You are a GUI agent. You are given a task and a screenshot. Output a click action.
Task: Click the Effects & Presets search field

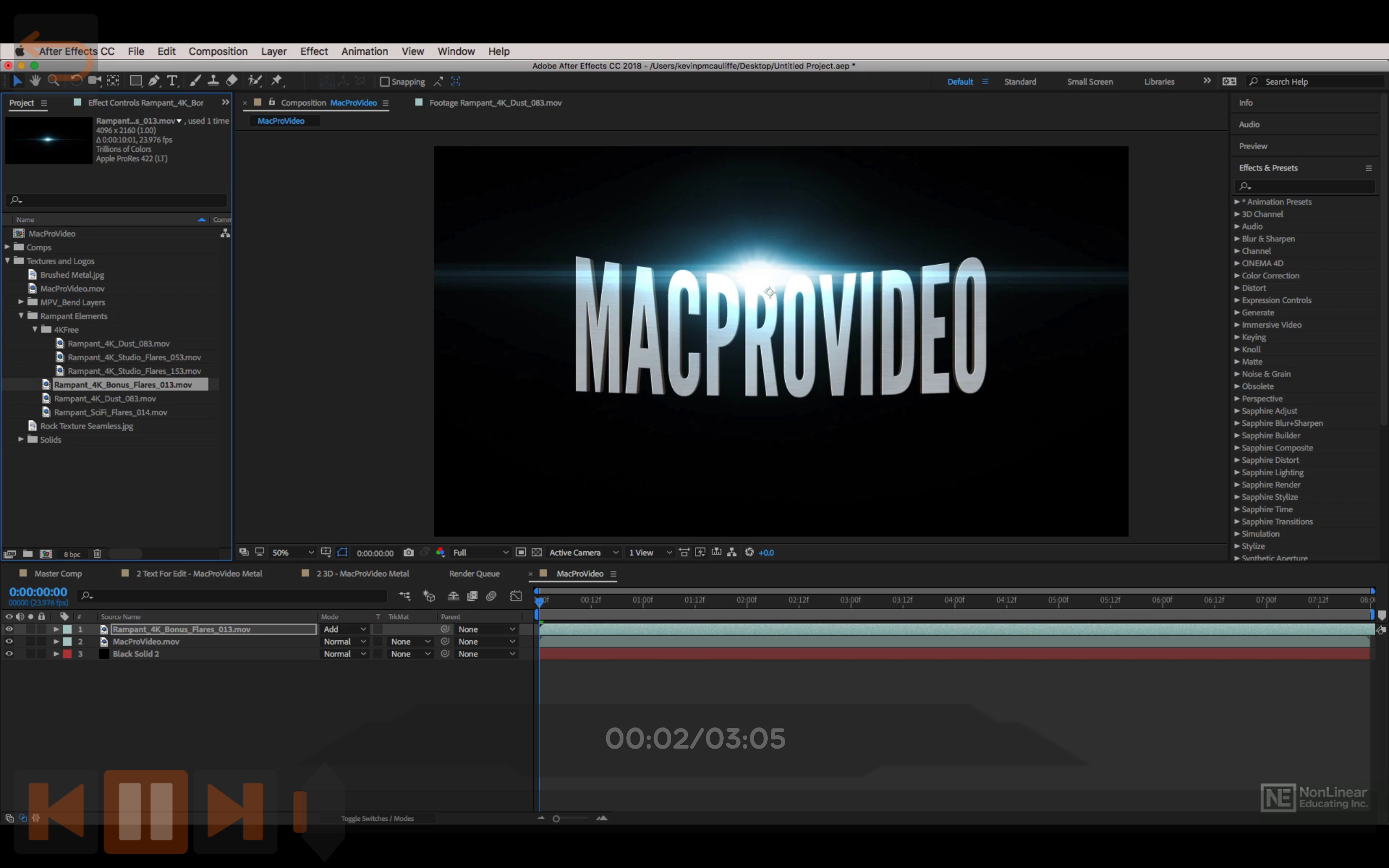(1304, 186)
